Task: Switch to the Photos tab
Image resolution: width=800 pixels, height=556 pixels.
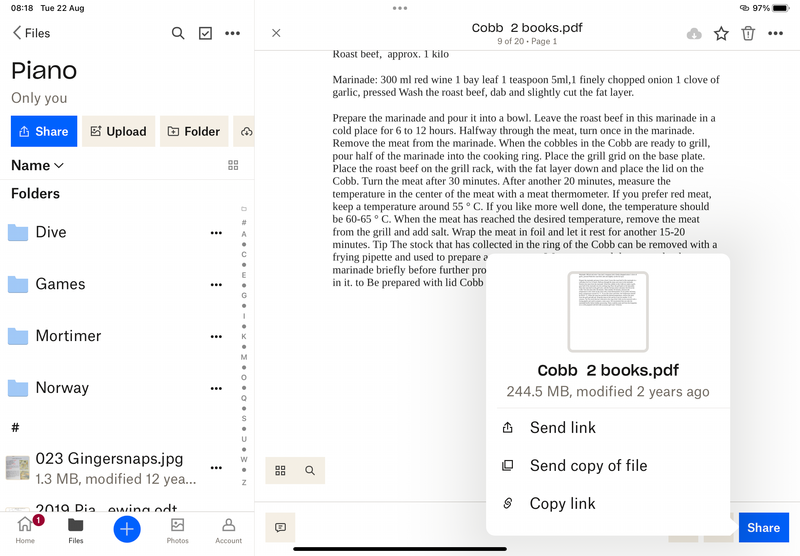Action: (x=178, y=530)
